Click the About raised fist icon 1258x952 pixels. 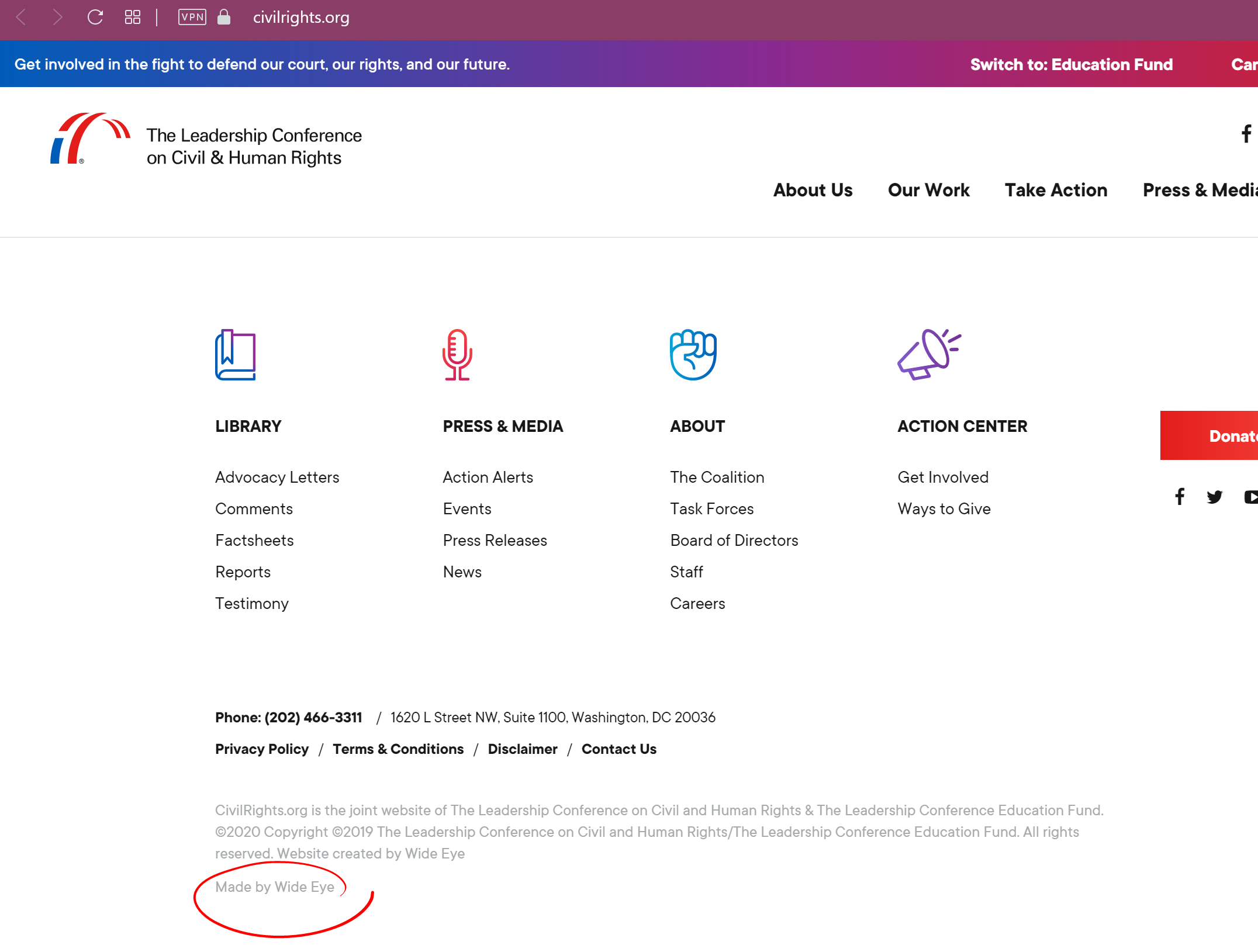693,355
